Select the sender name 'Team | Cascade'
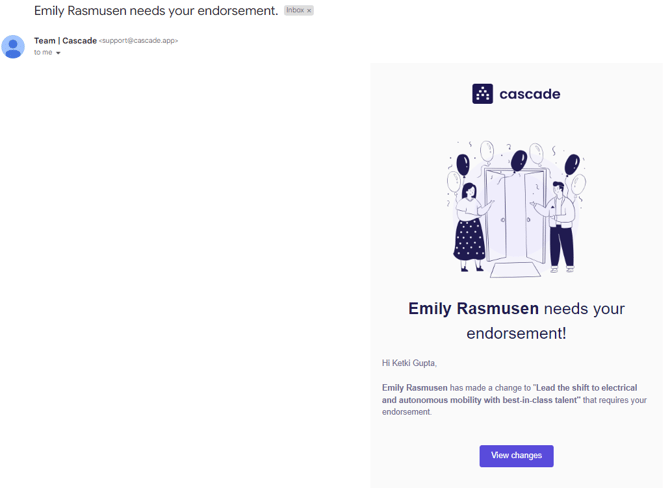Screen dimensions: 670x488 [65, 41]
